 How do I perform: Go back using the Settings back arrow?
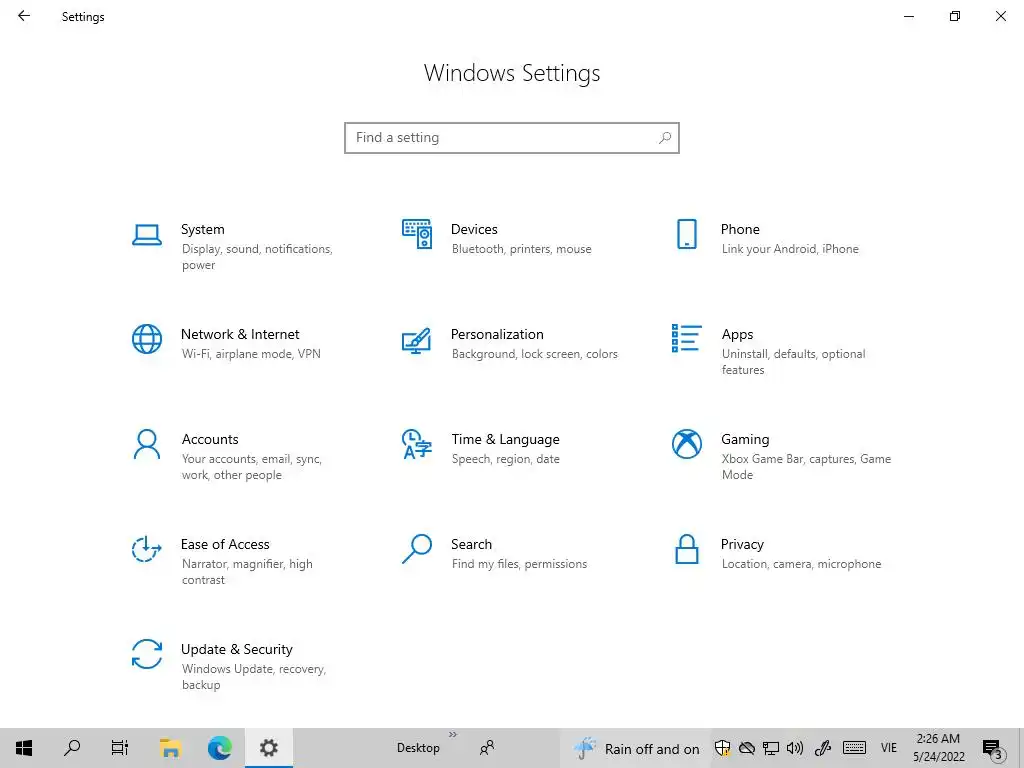tap(24, 16)
